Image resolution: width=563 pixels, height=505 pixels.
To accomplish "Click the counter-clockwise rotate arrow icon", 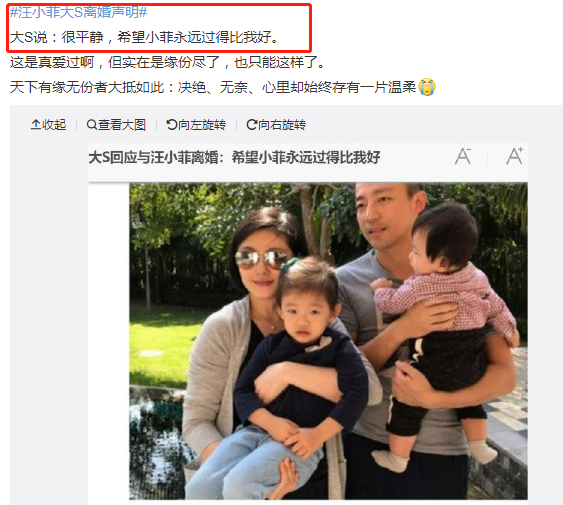I will click(172, 125).
